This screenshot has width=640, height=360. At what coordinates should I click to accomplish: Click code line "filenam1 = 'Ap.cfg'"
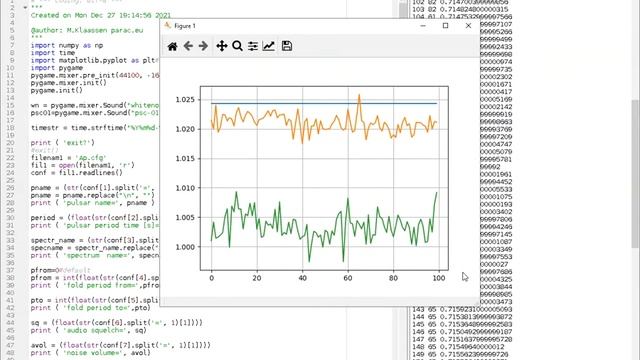68,158
